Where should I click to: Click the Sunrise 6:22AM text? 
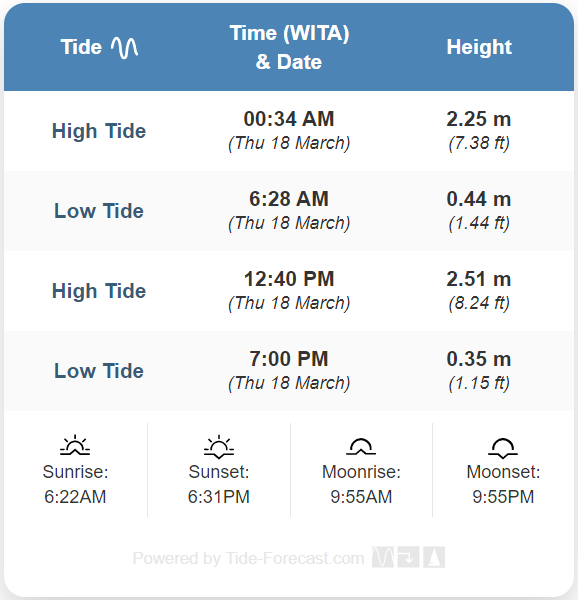pos(75,484)
